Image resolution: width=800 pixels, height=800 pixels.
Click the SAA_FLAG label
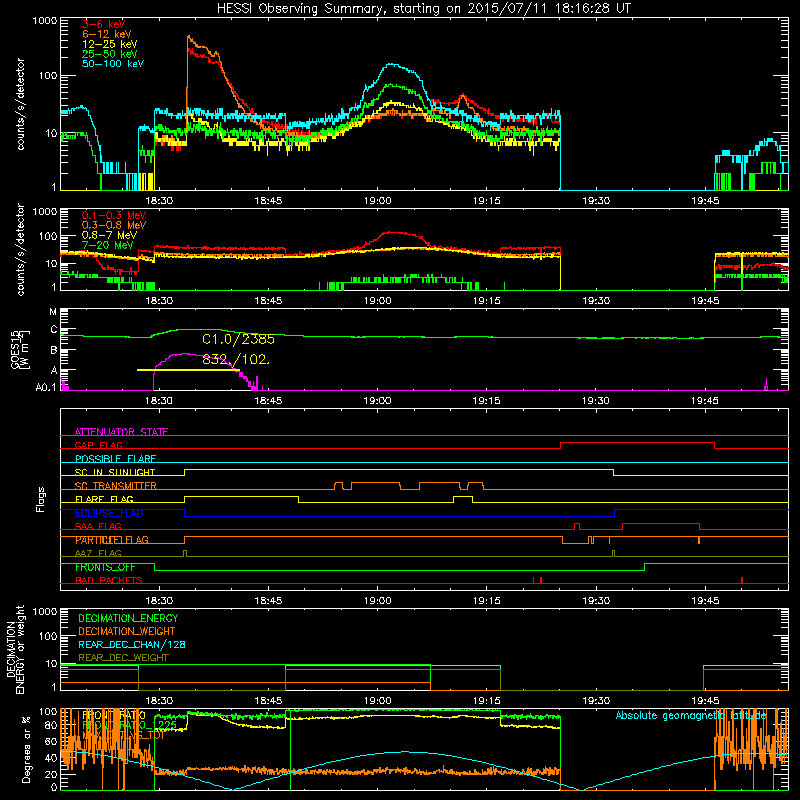98,526
